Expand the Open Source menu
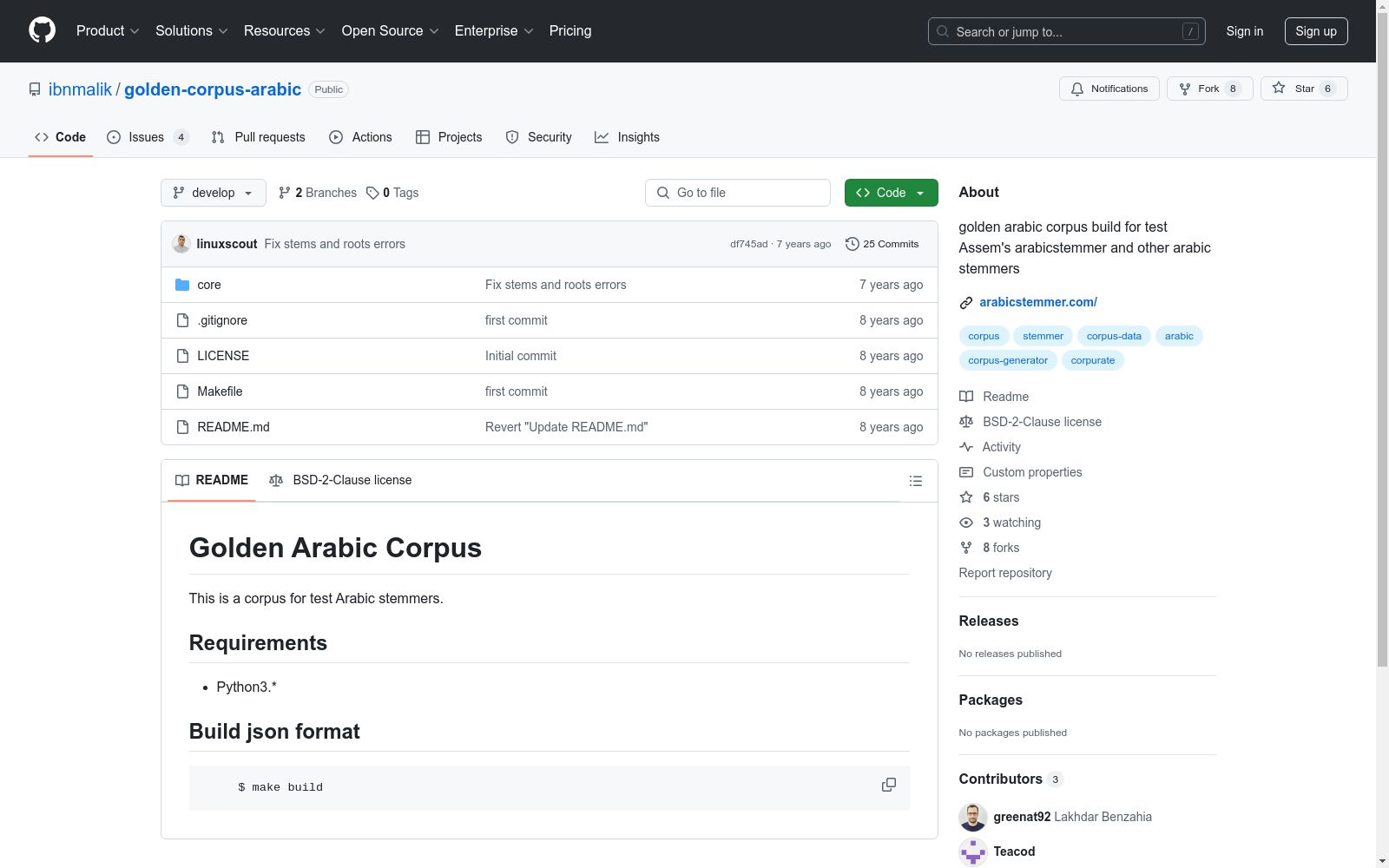Image resolution: width=1389 pixels, height=868 pixels. coord(391,30)
